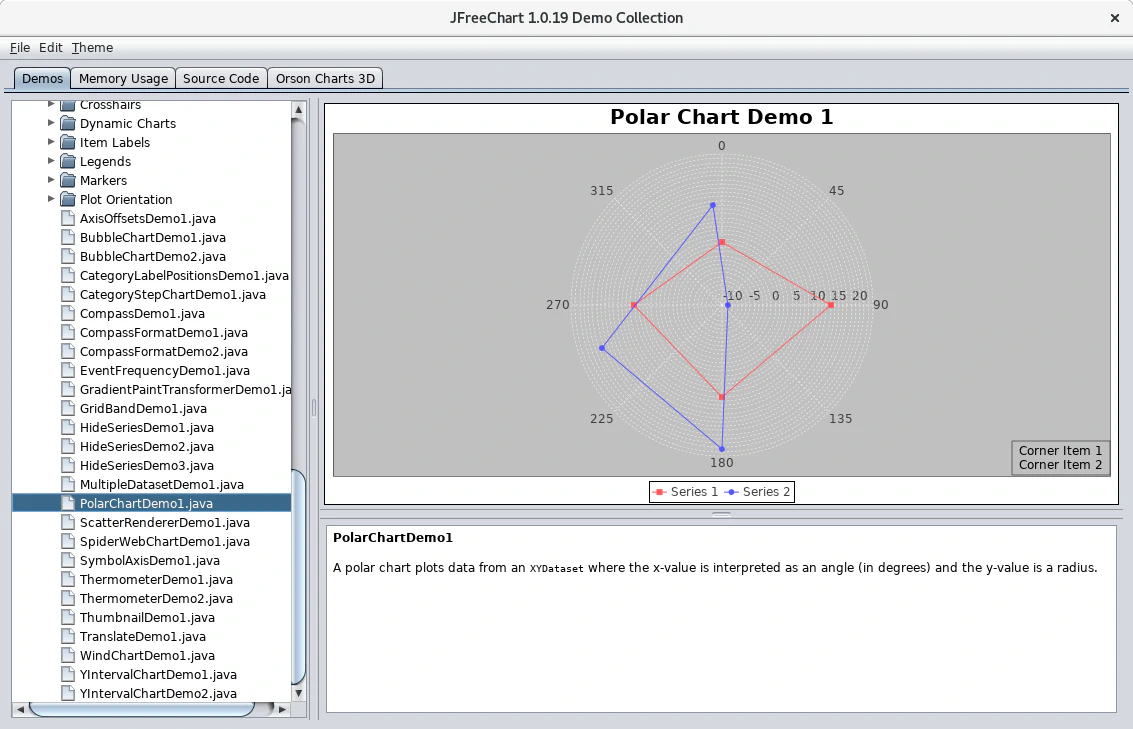Click the Markers folder icon
The height and width of the screenshot is (729, 1133).
67,181
